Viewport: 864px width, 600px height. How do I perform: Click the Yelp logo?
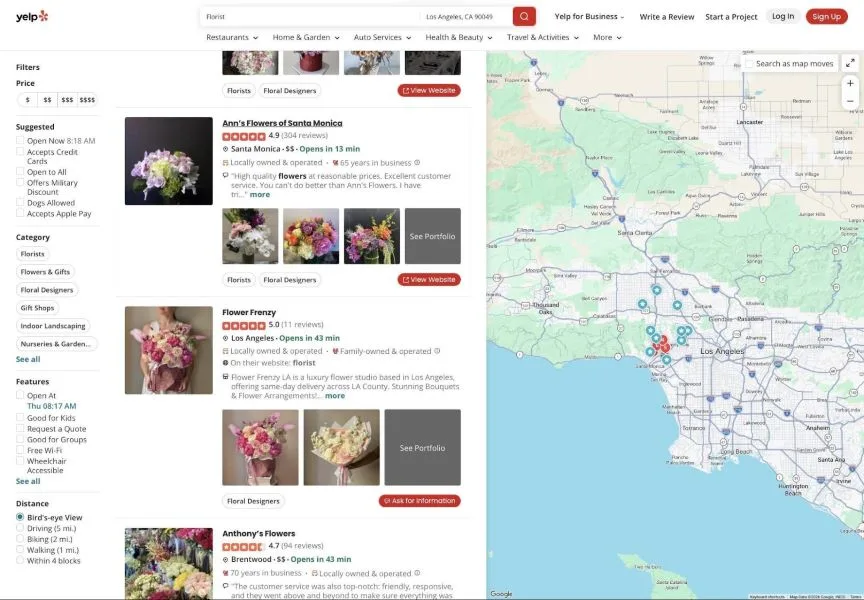(32, 17)
